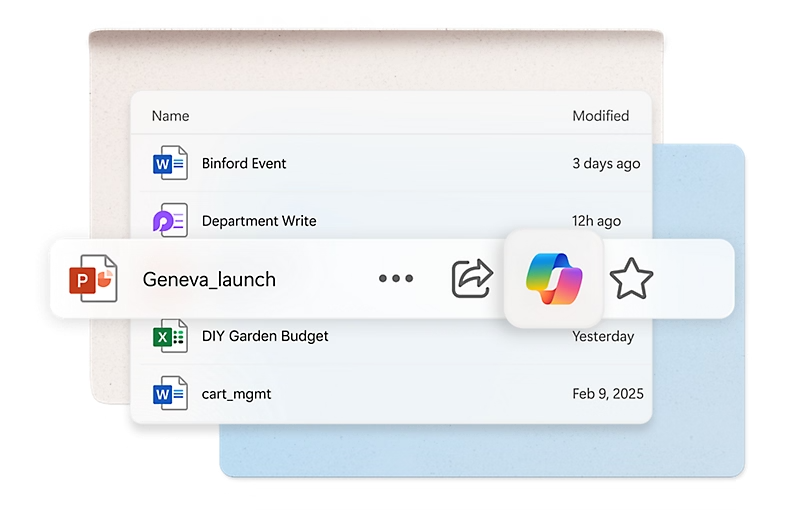This screenshot has height=513, width=800.
Task: Open the DIY Garden Budget spreadsheet
Action: (265, 336)
